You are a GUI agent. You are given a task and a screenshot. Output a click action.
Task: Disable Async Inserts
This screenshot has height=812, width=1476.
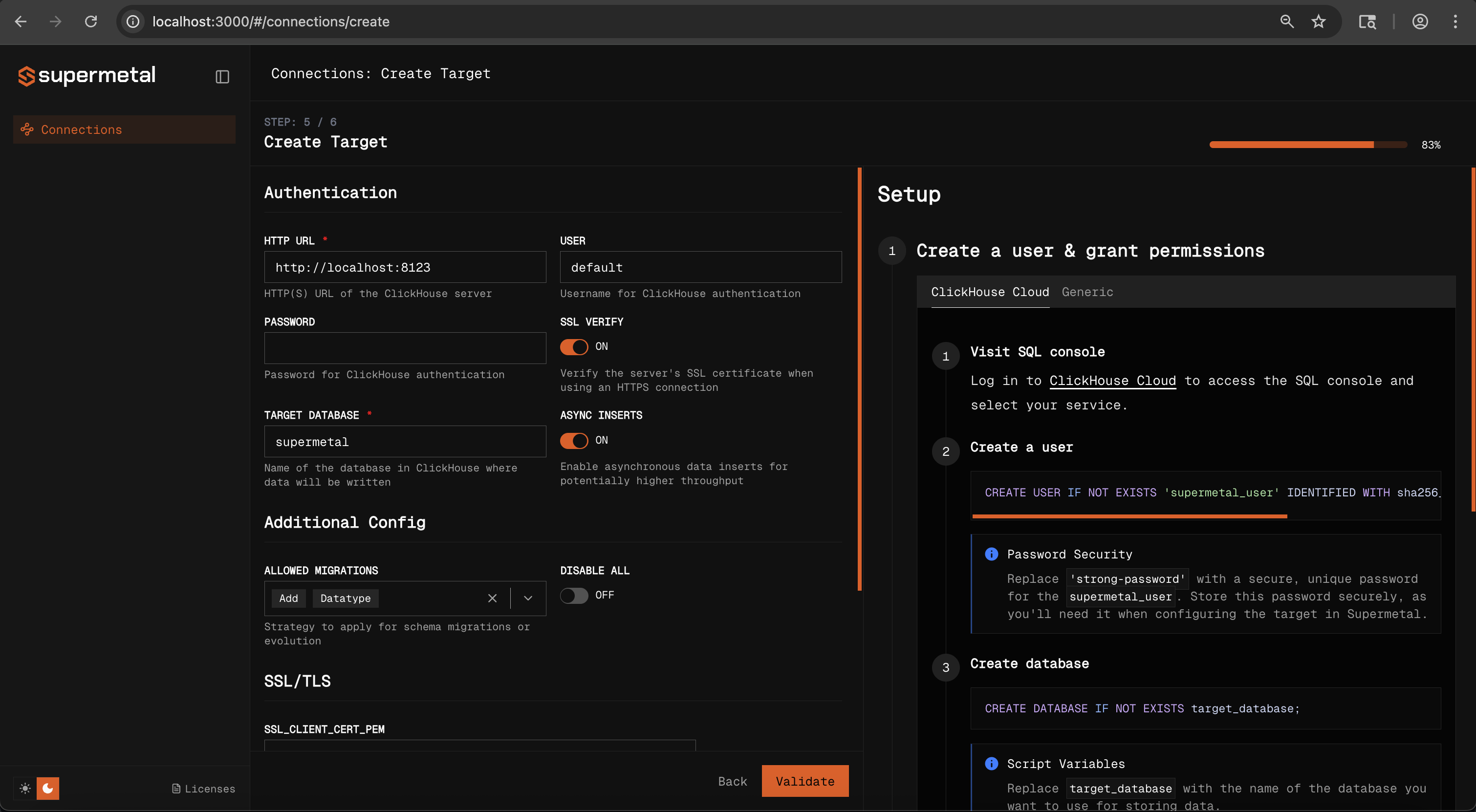click(574, 440)
